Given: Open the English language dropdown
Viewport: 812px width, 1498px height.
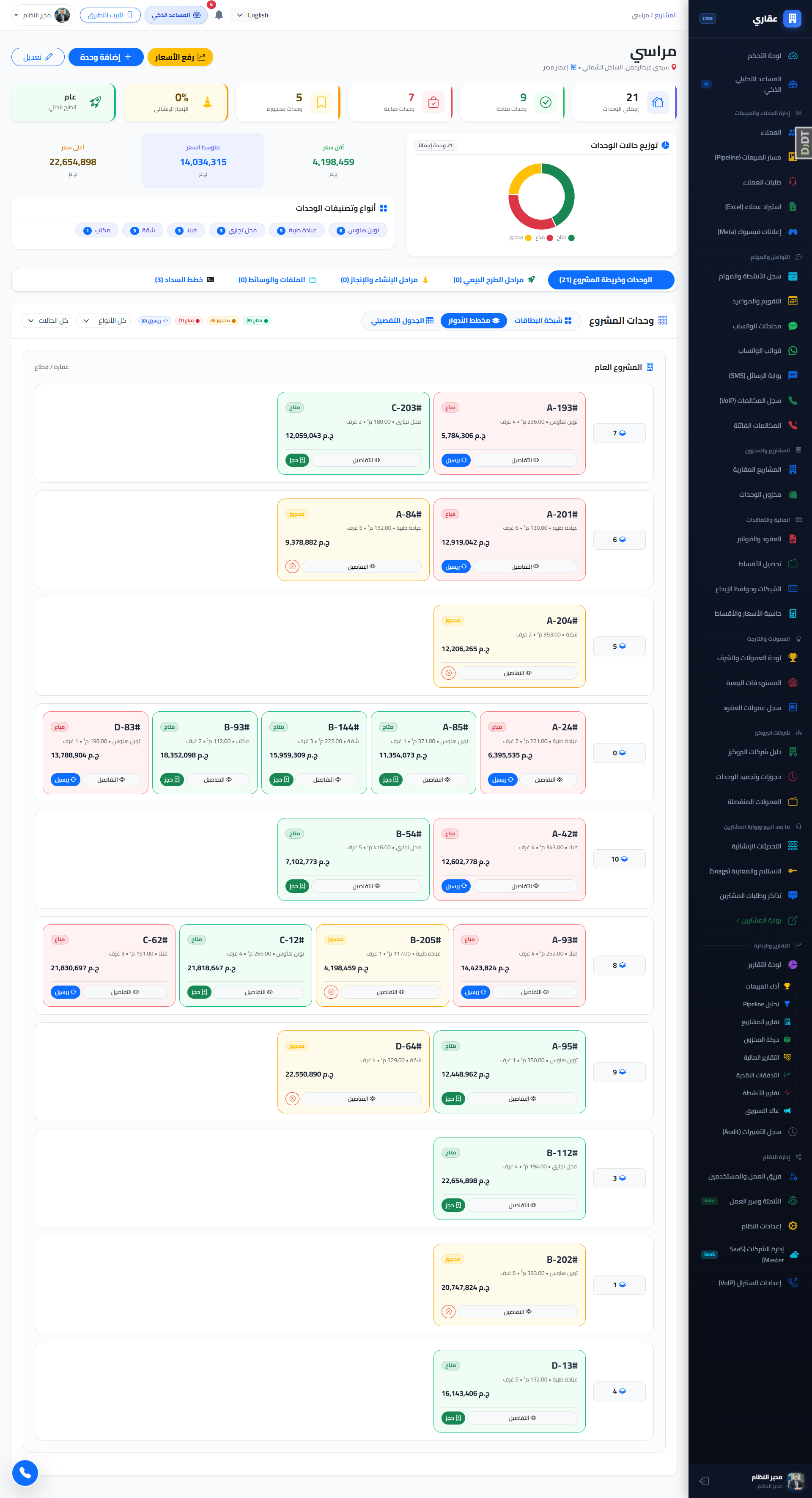Looking at the screenshot, I should (252, 15).
